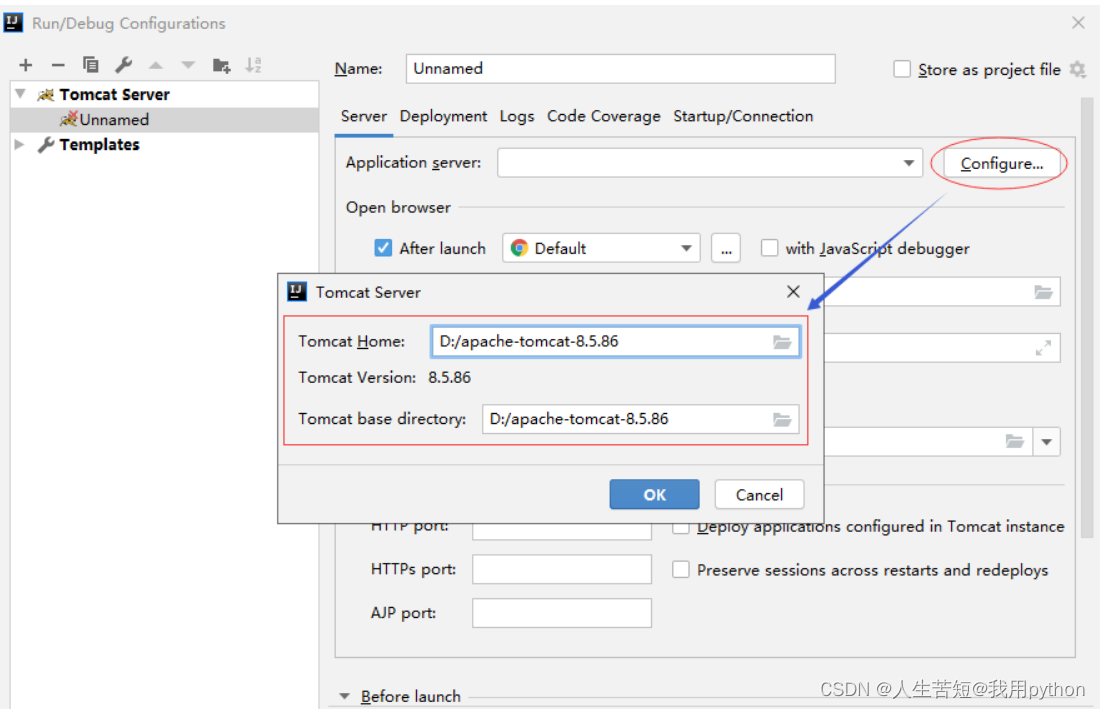Move configuration down with down arrow
The width and height of the screenshot is (1100, 709).
click(188, 65)
